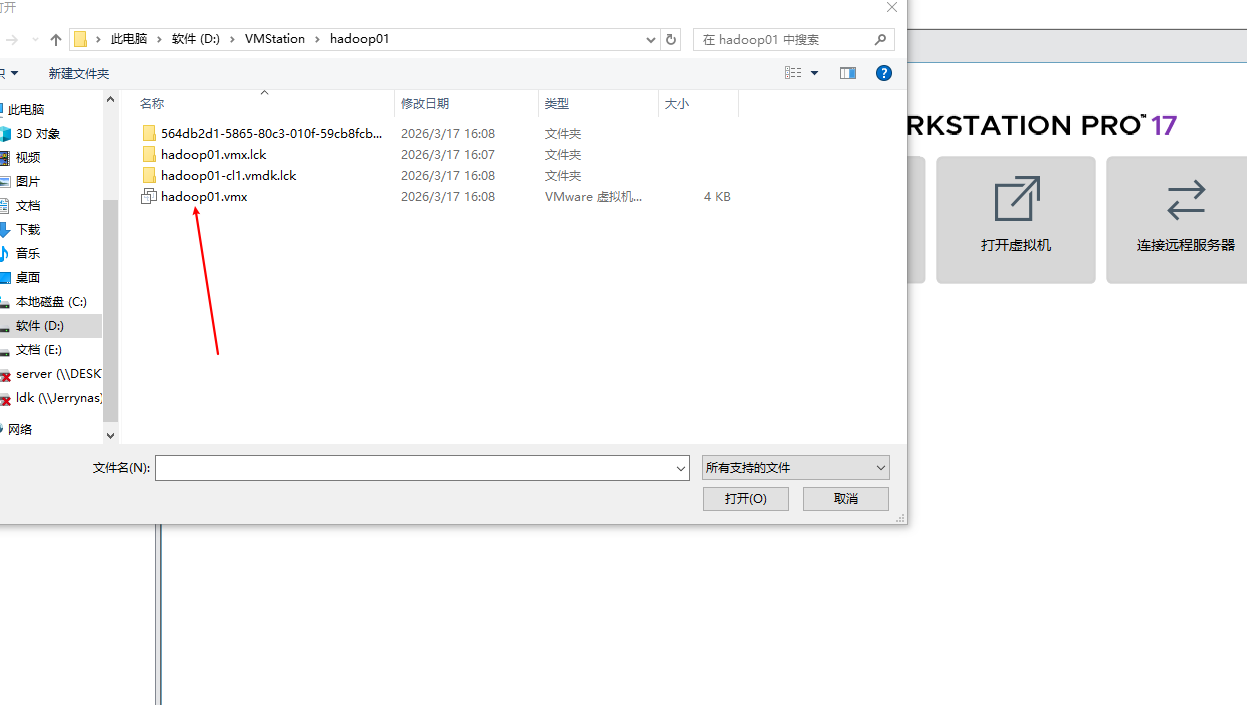The width and height of the screenshot is (1247, 705).
Task: Click VMStation in the address path
Action: pyautogui.click(x=275, y=40)
